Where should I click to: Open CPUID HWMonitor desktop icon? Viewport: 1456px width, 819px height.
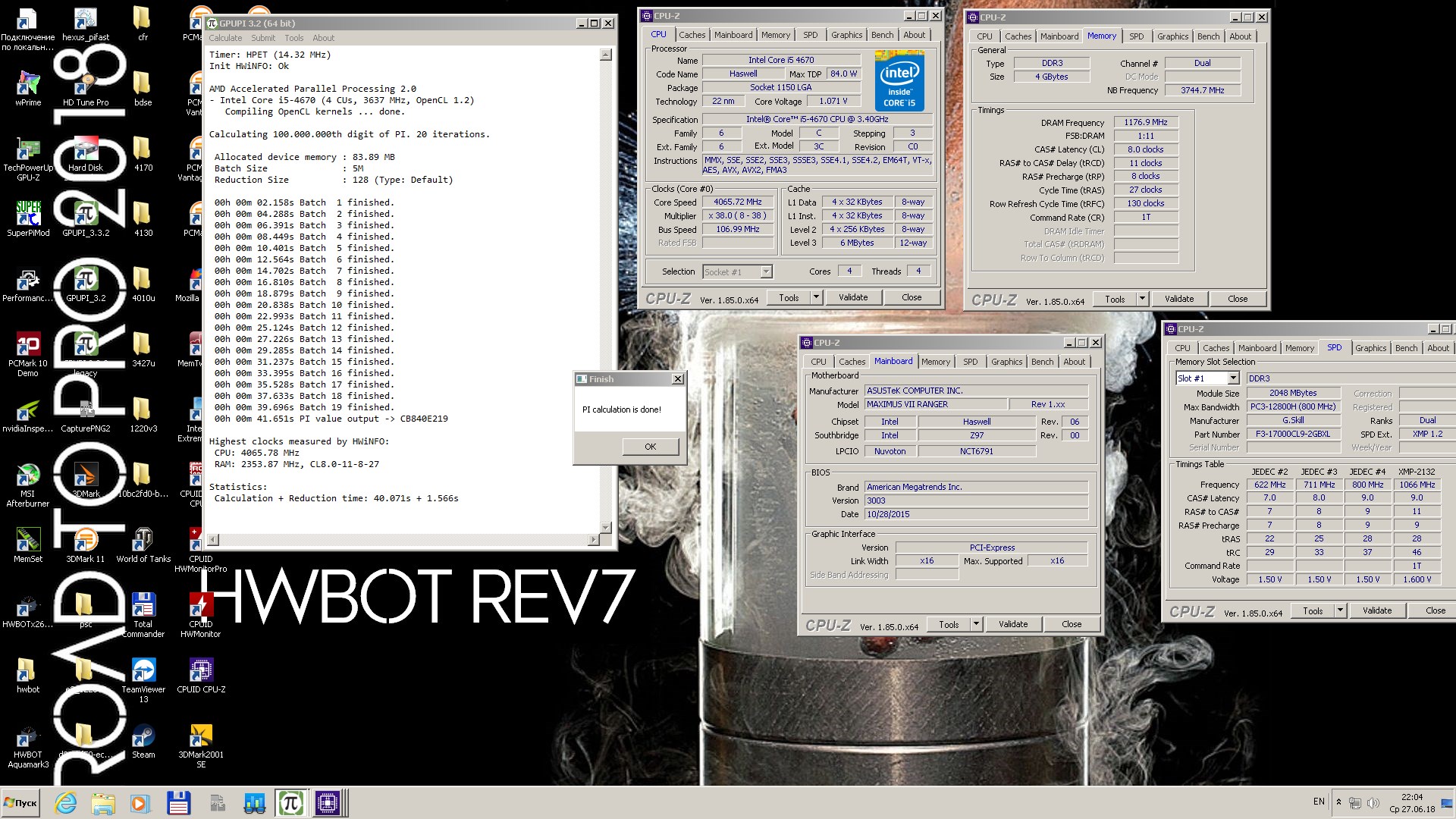[x=201, y=614]
